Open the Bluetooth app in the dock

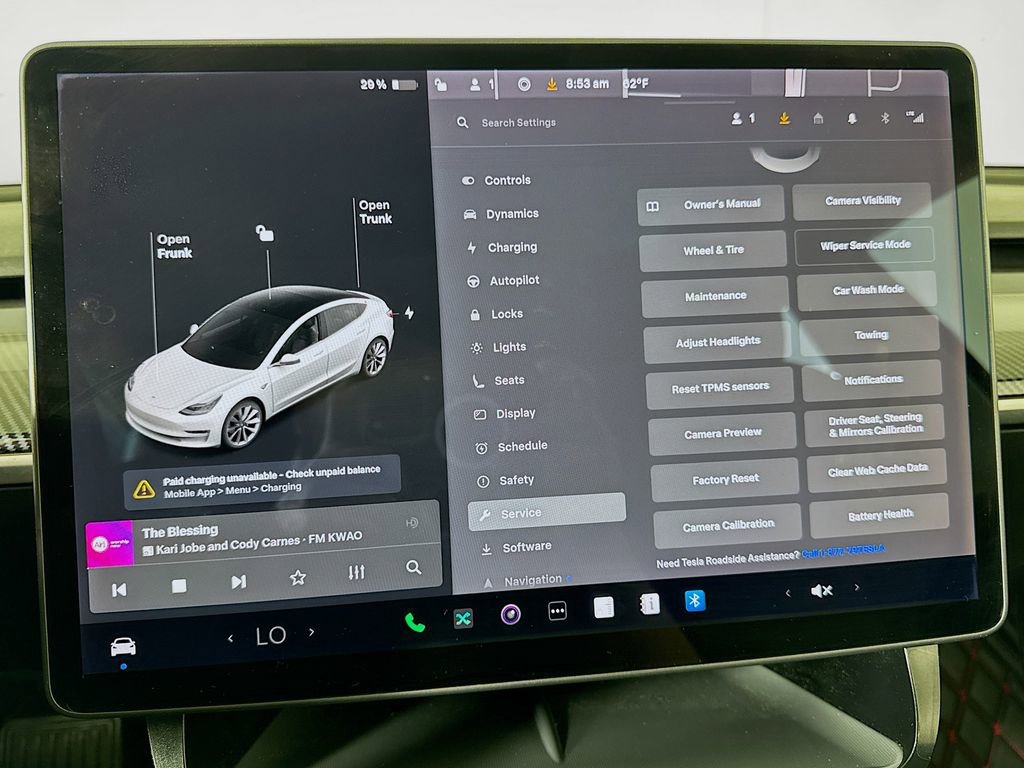694,600
